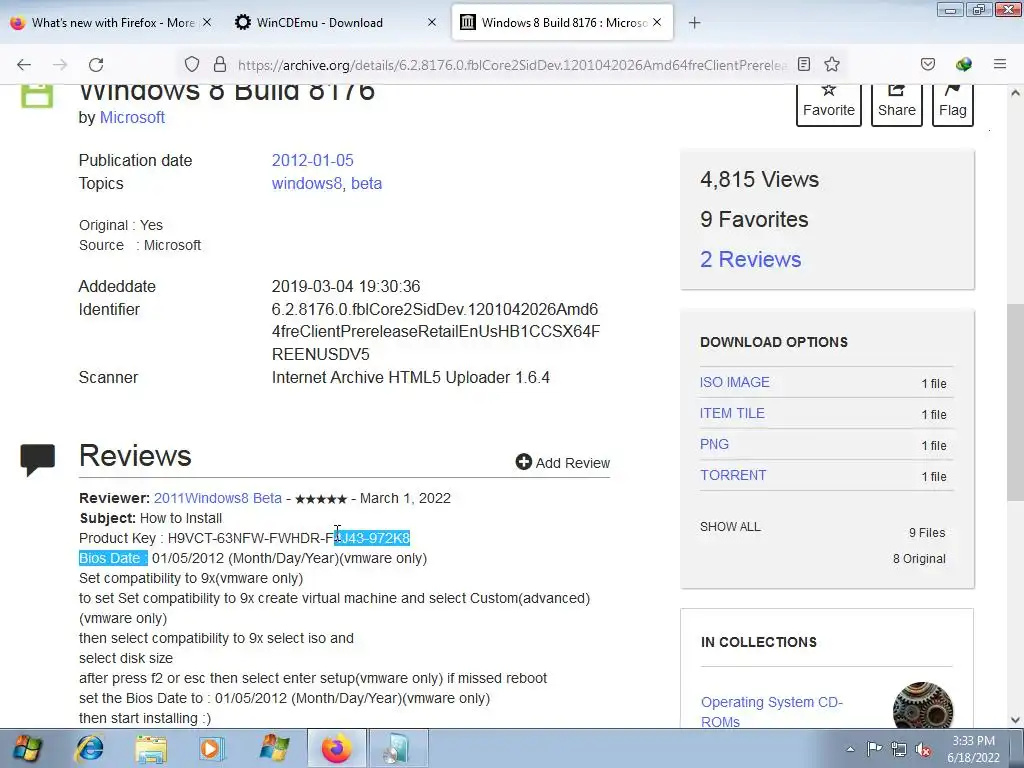Click the 4,815 Views text

pos(760,180)
